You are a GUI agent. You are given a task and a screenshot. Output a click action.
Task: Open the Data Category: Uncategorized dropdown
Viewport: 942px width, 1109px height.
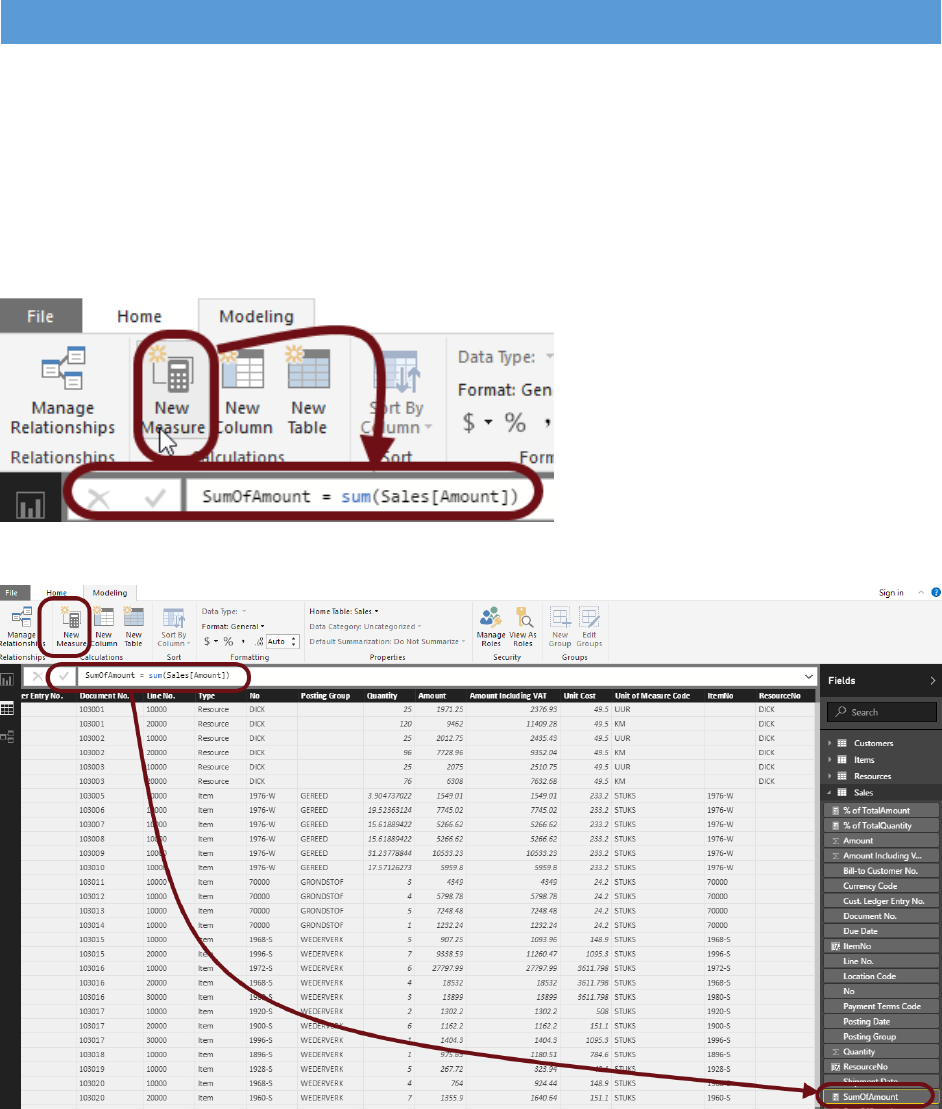365,627
